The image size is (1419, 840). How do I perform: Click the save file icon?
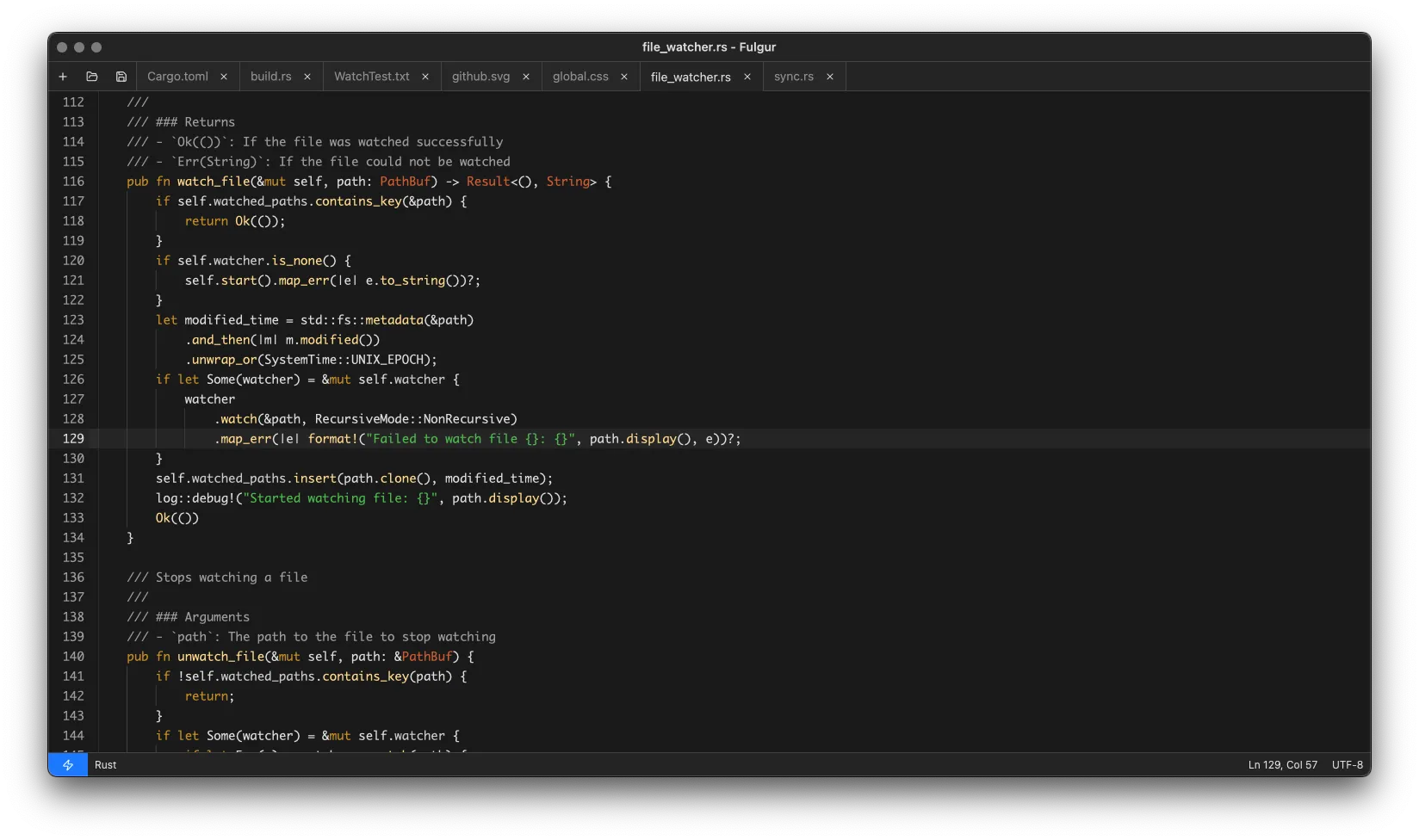pos(121,77)
